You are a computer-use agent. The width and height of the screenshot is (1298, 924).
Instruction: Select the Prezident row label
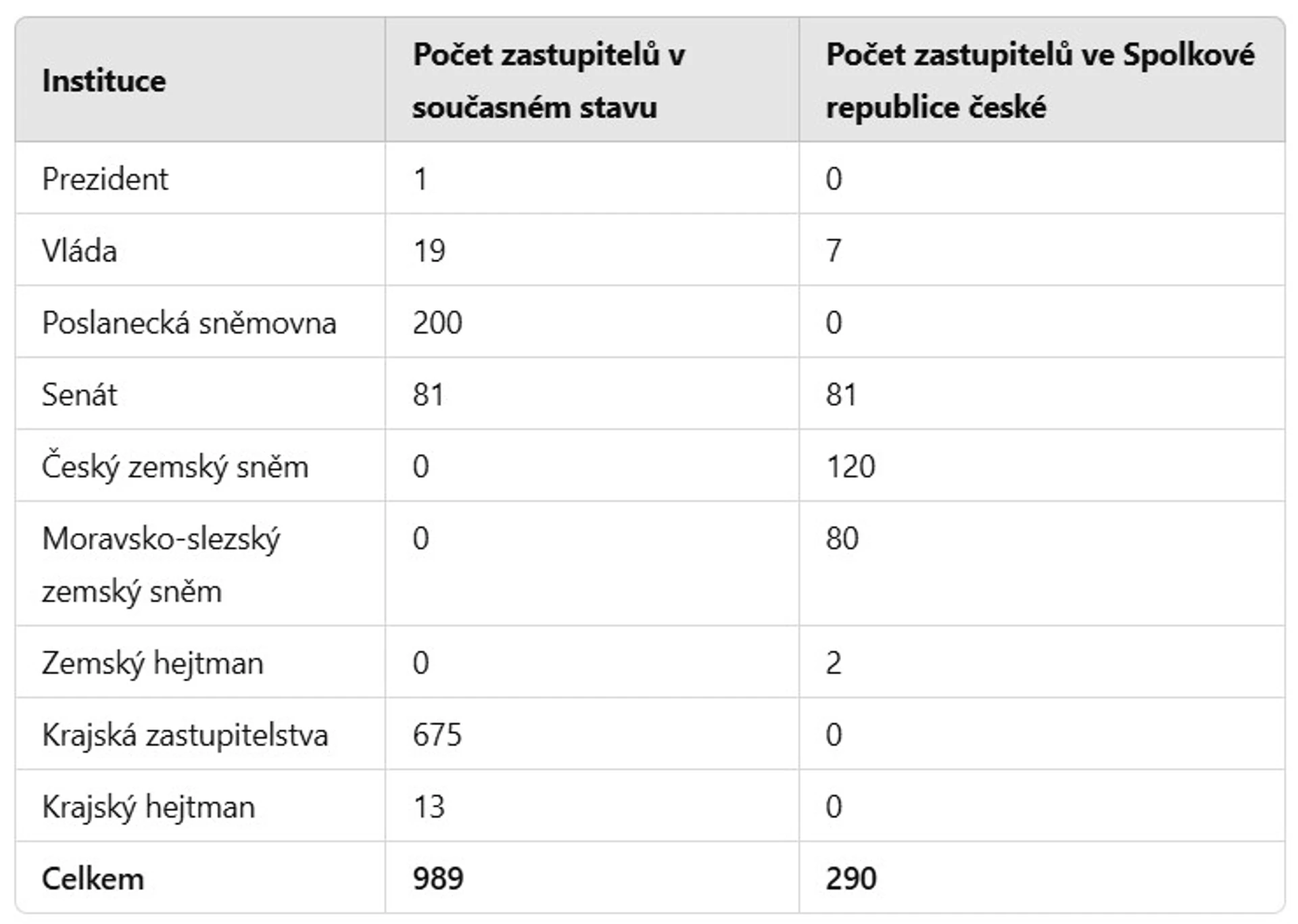coord(105,179)
